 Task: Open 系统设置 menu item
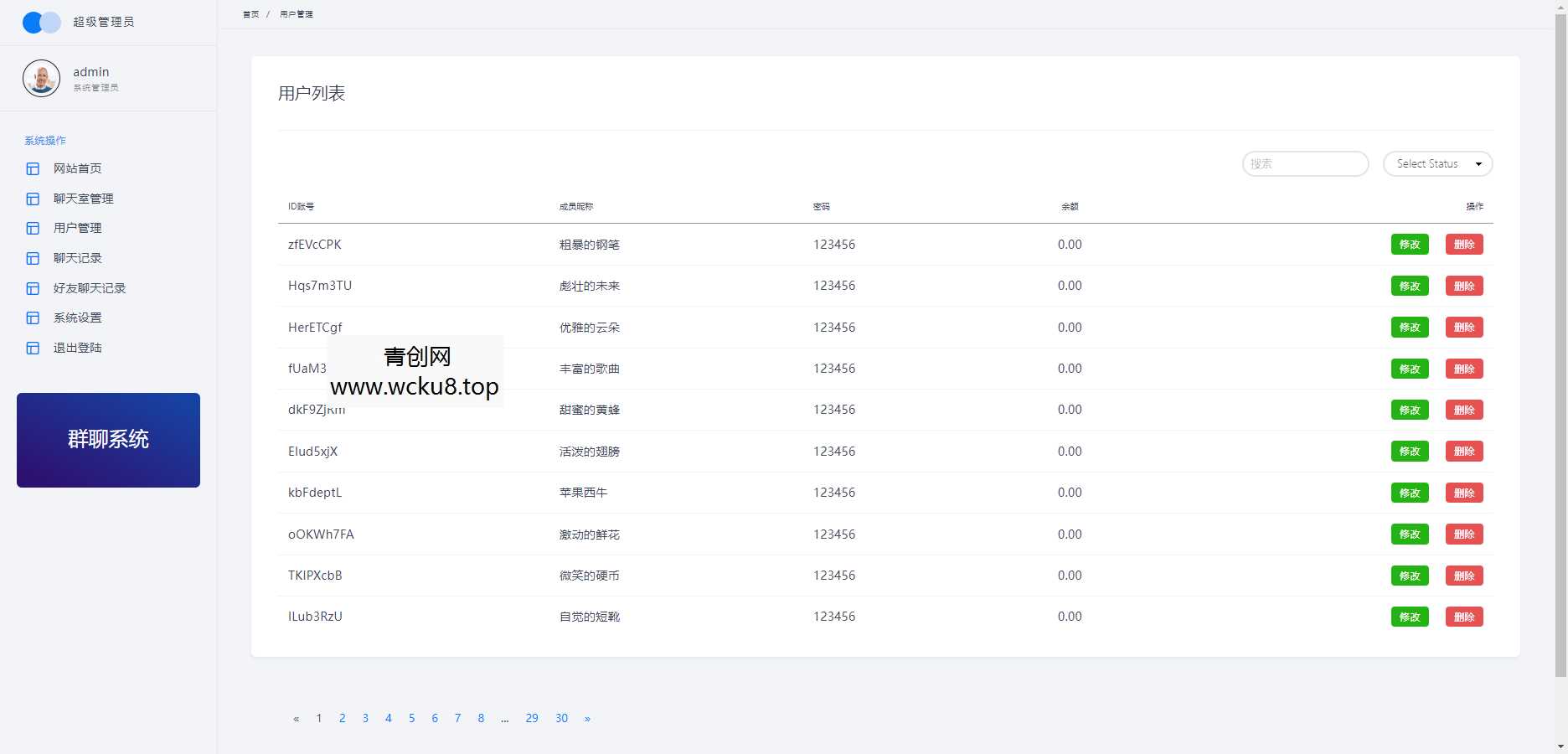pos(78,318)
